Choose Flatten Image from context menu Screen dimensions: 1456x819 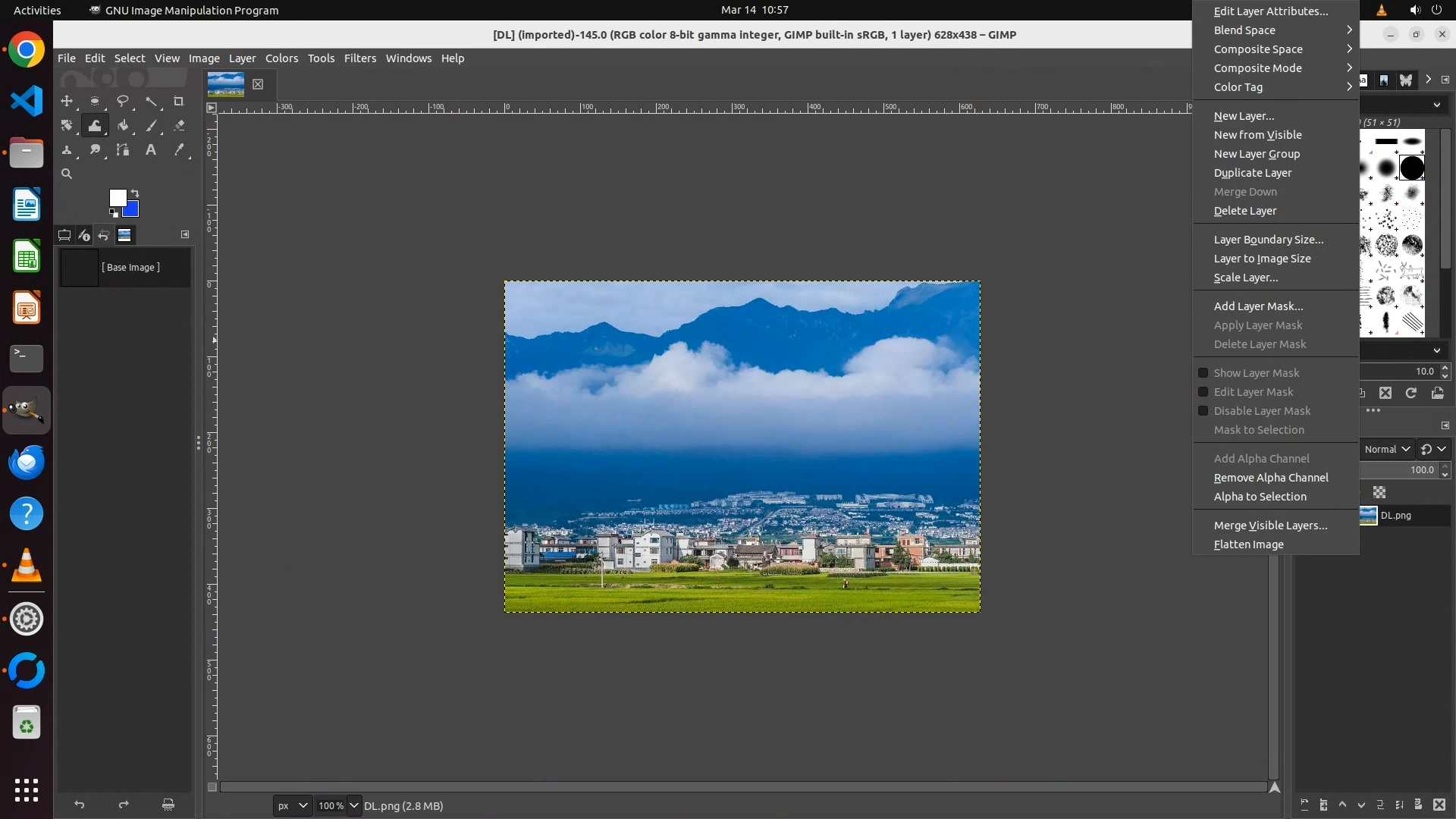point(1248,544)
